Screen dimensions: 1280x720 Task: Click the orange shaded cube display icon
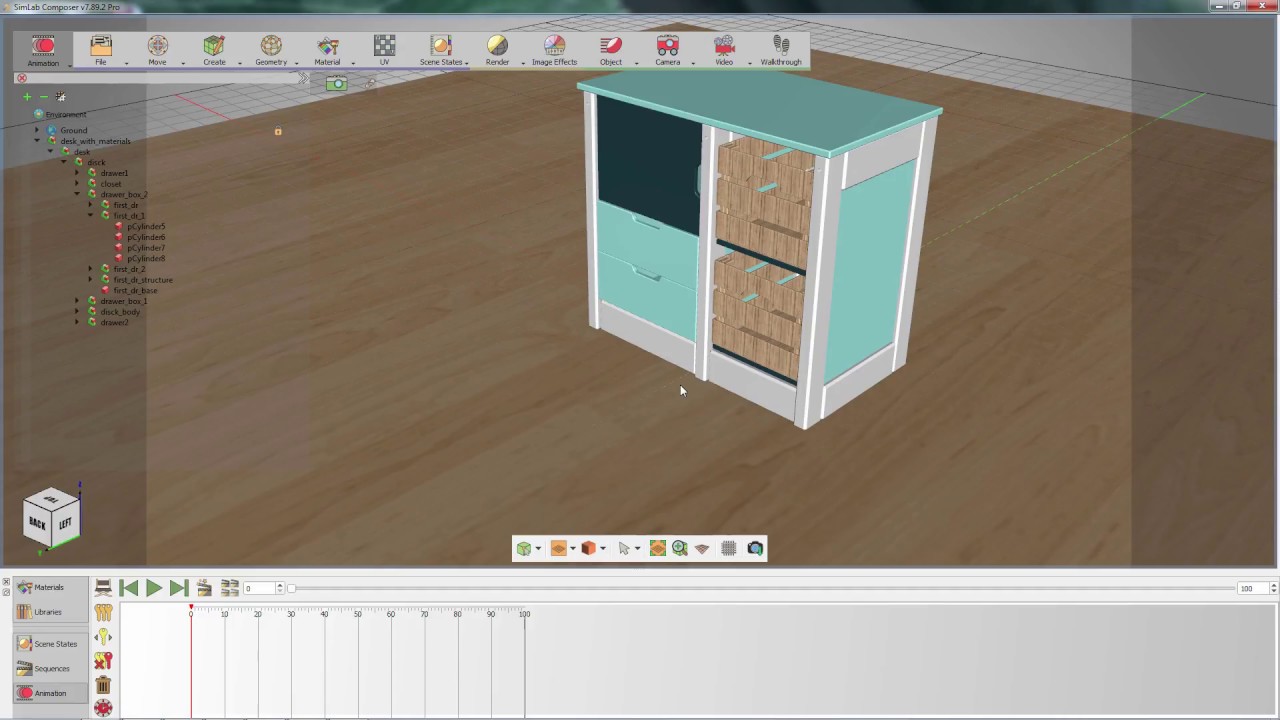click(x=588, y=548)
